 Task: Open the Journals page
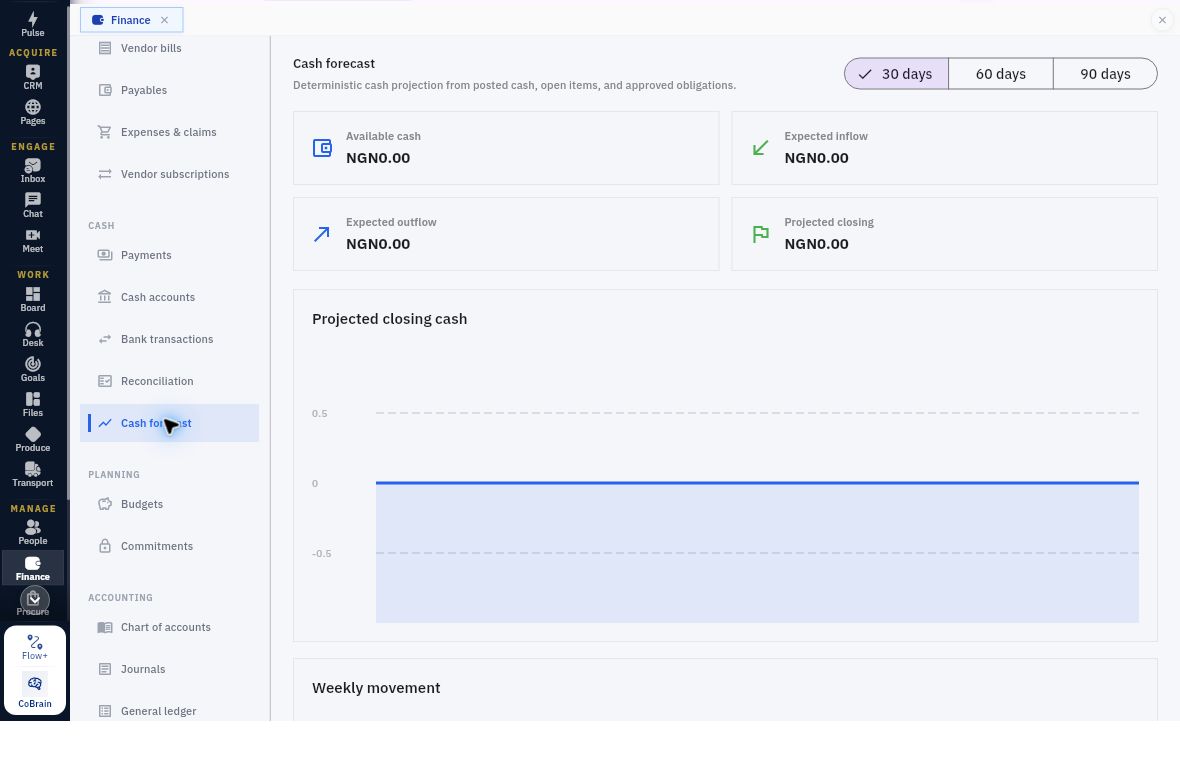(169, 670)
